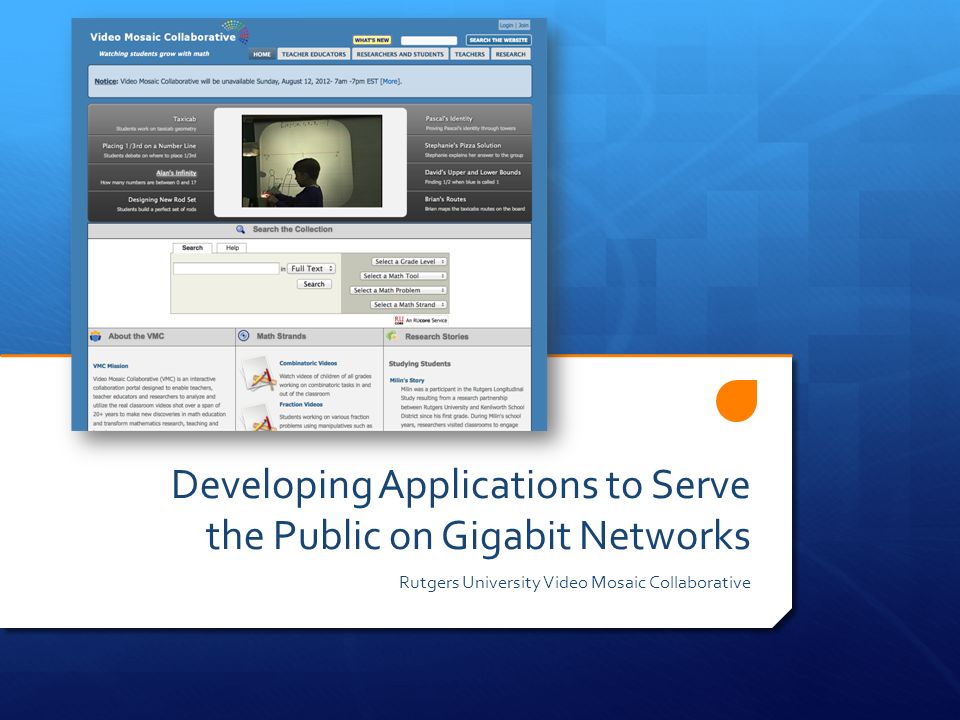Click the Login link at top

pos(506,25)
